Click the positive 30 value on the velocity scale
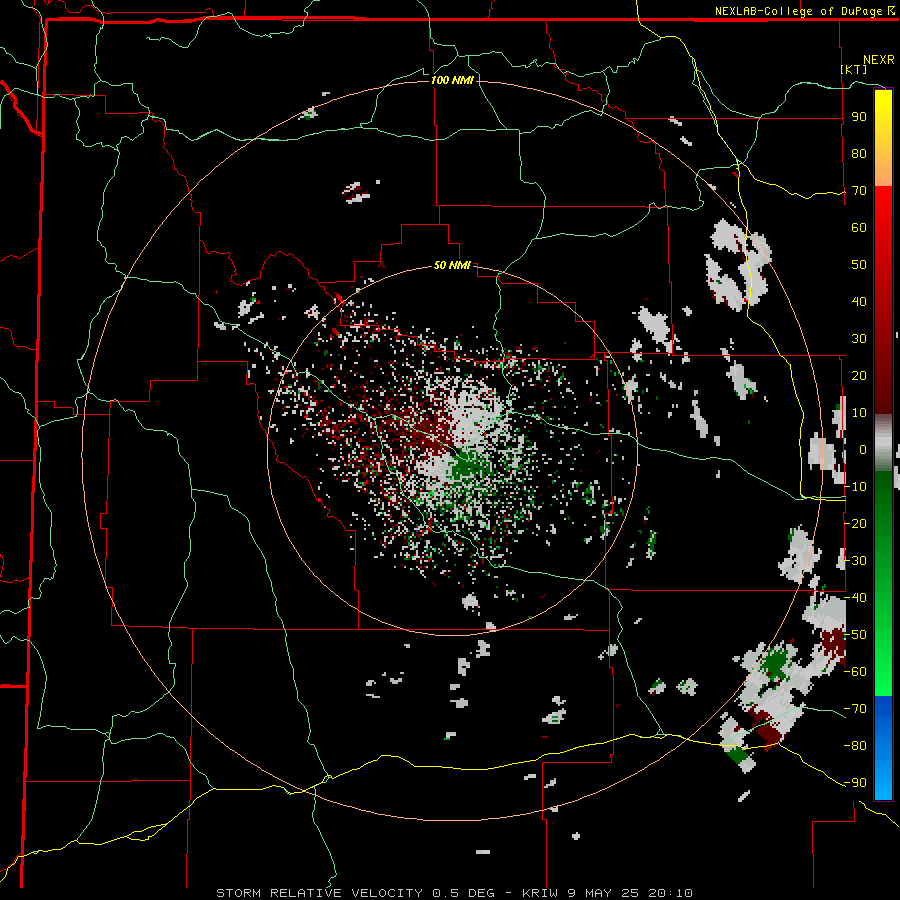Viewport: 900px width, 900px height. click(x=859, y=339)
